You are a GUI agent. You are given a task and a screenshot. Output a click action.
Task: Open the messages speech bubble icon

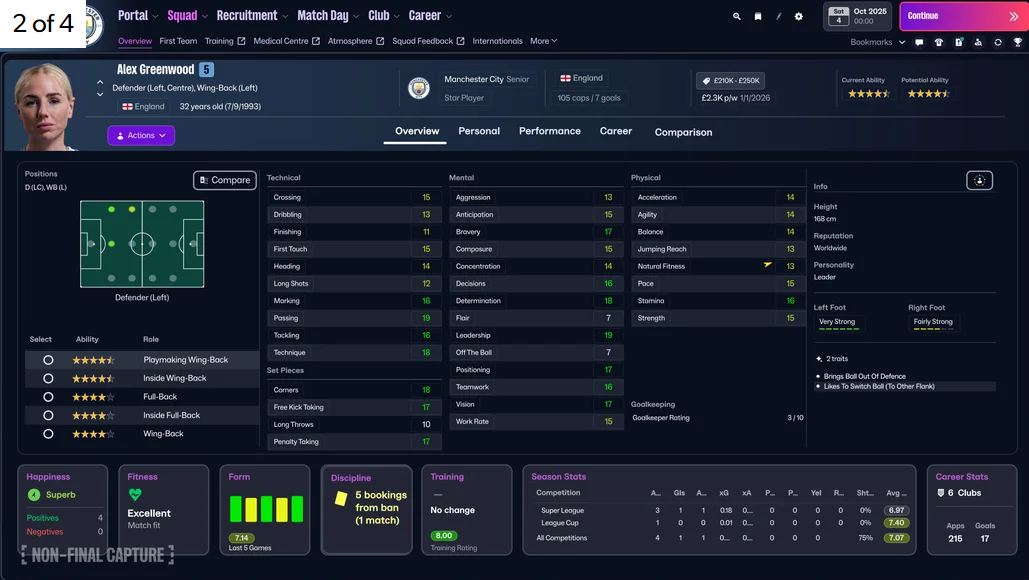tap(919, 42)
